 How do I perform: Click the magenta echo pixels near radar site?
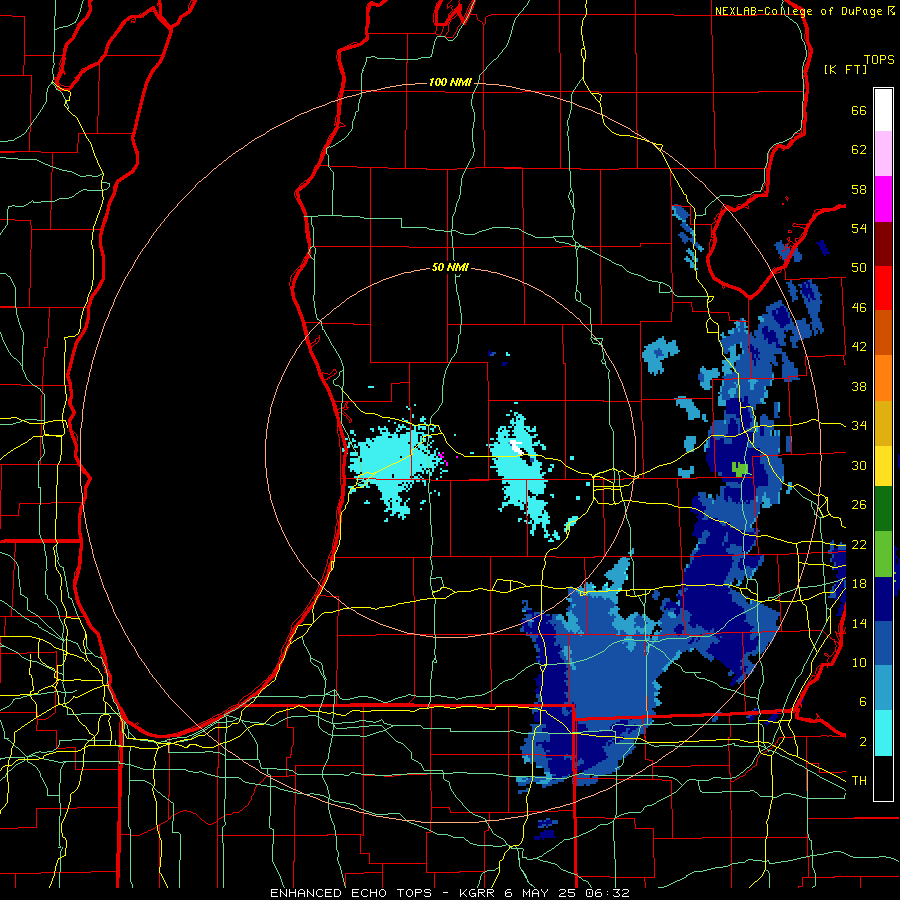(443, 457)
